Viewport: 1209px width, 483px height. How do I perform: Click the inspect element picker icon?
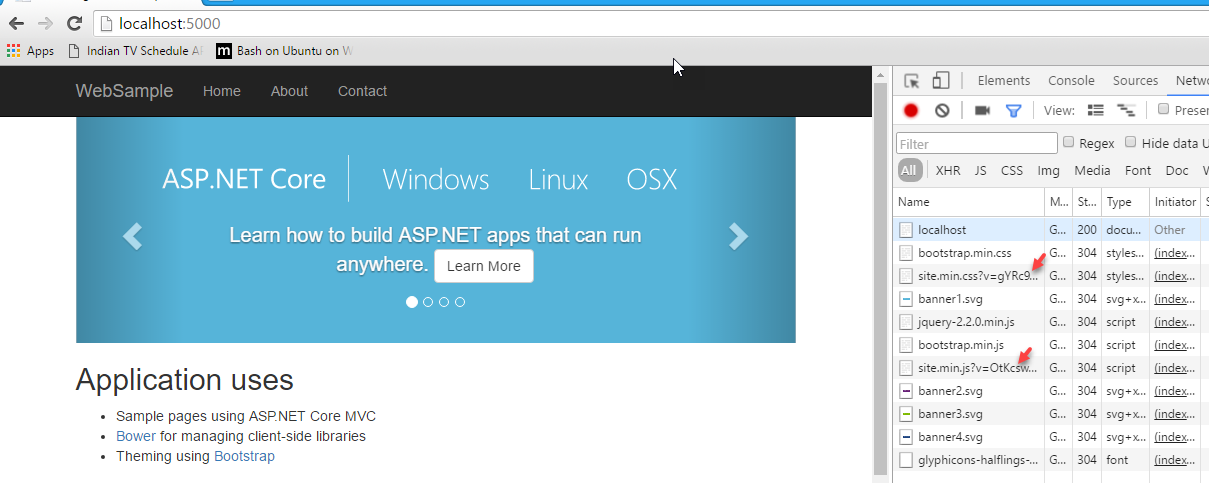[911, 81]
